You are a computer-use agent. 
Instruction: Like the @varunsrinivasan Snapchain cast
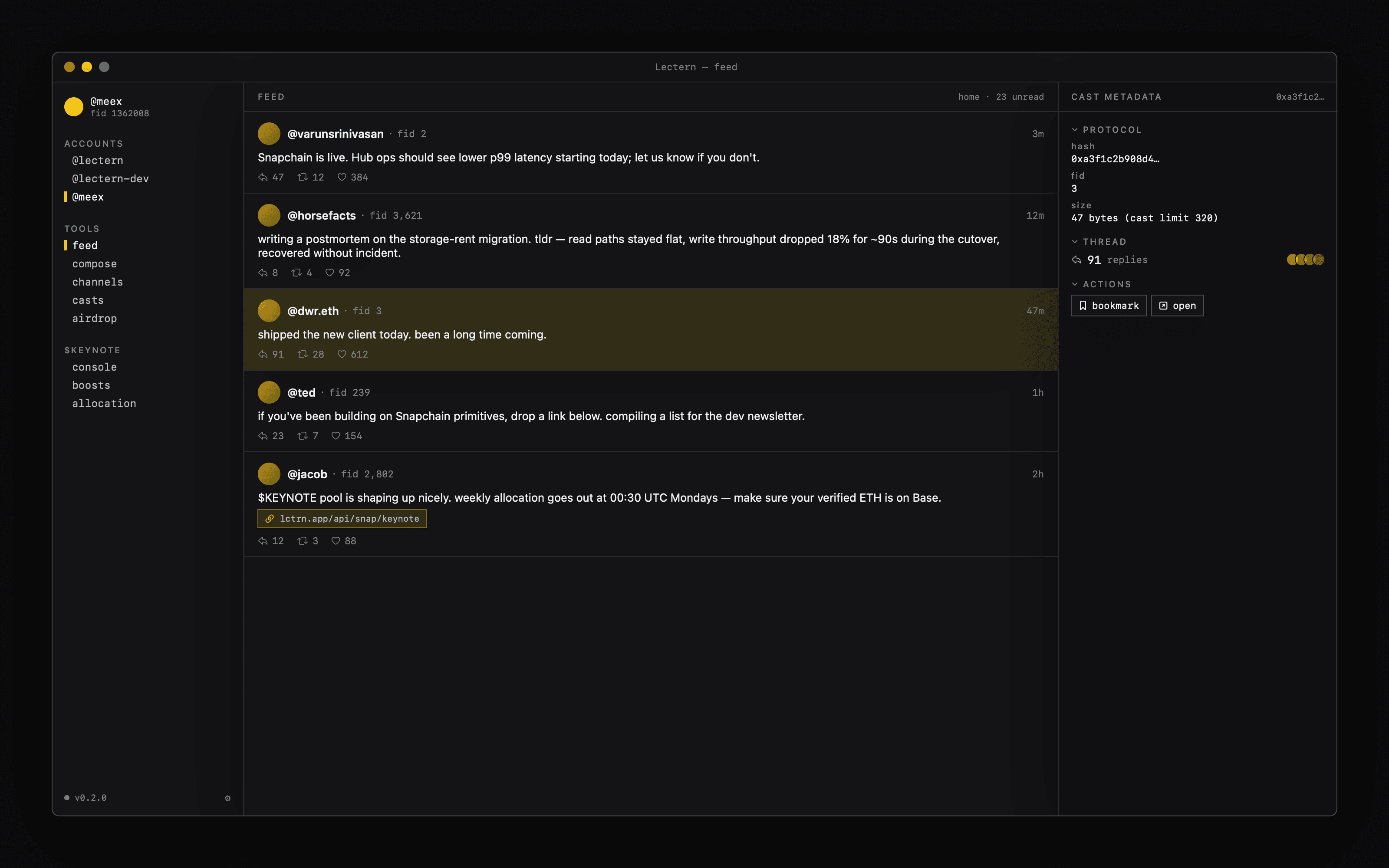[342, 177]
